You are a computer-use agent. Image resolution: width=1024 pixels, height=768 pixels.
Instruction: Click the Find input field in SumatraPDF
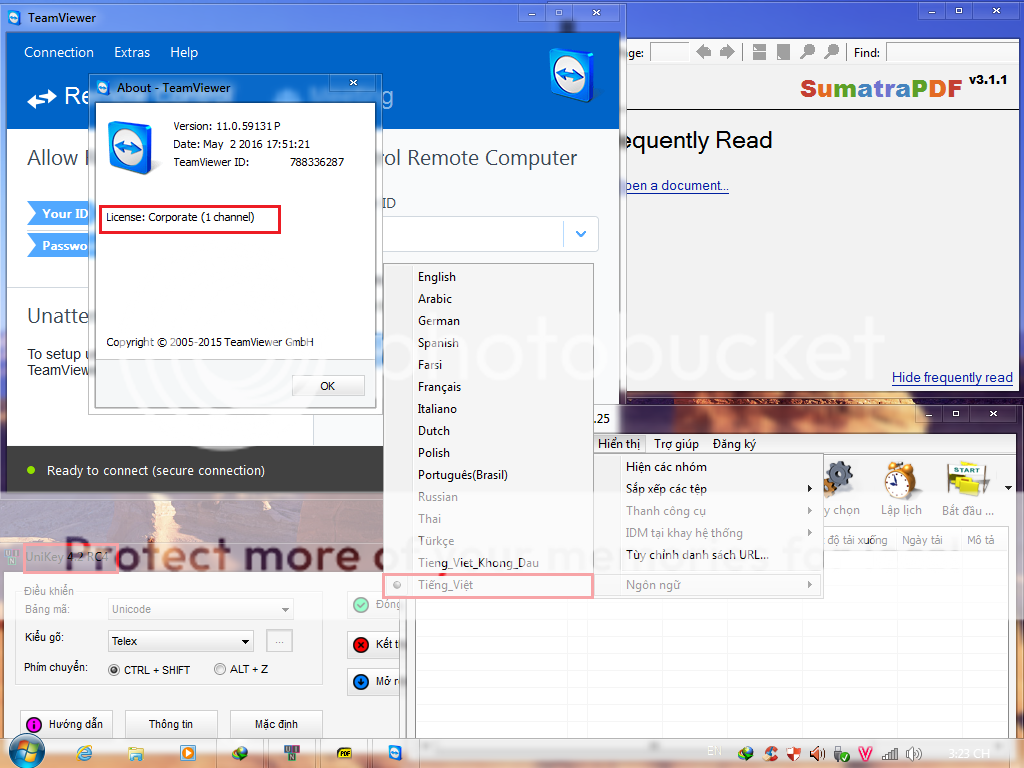tap(950, 52)
